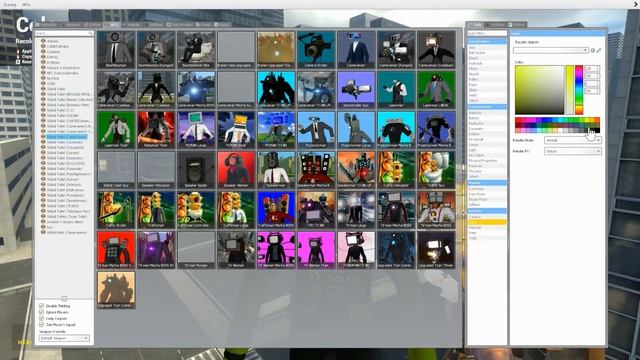Click the black palette swatch
The image size is (640, 360).
[598, 131]
